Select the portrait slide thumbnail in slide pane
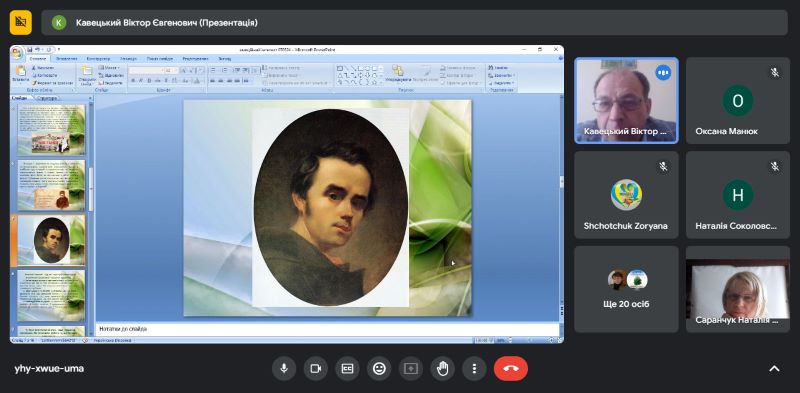This screenshot has width=800, height=393. click(51, 240)
